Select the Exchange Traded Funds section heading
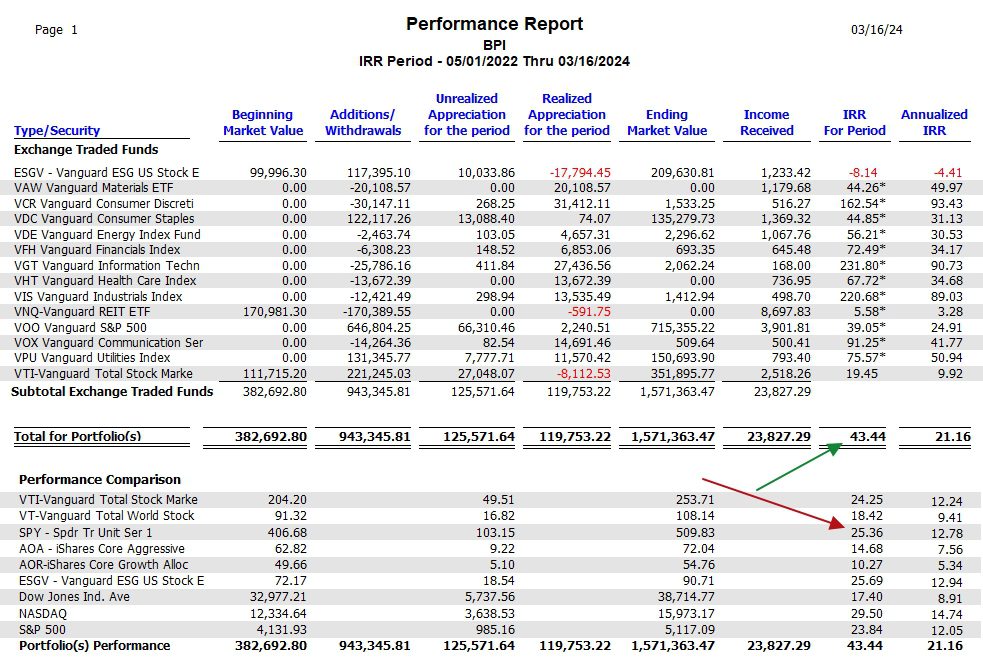Screen dimensions: 983x661 click(x=86, y=149)
